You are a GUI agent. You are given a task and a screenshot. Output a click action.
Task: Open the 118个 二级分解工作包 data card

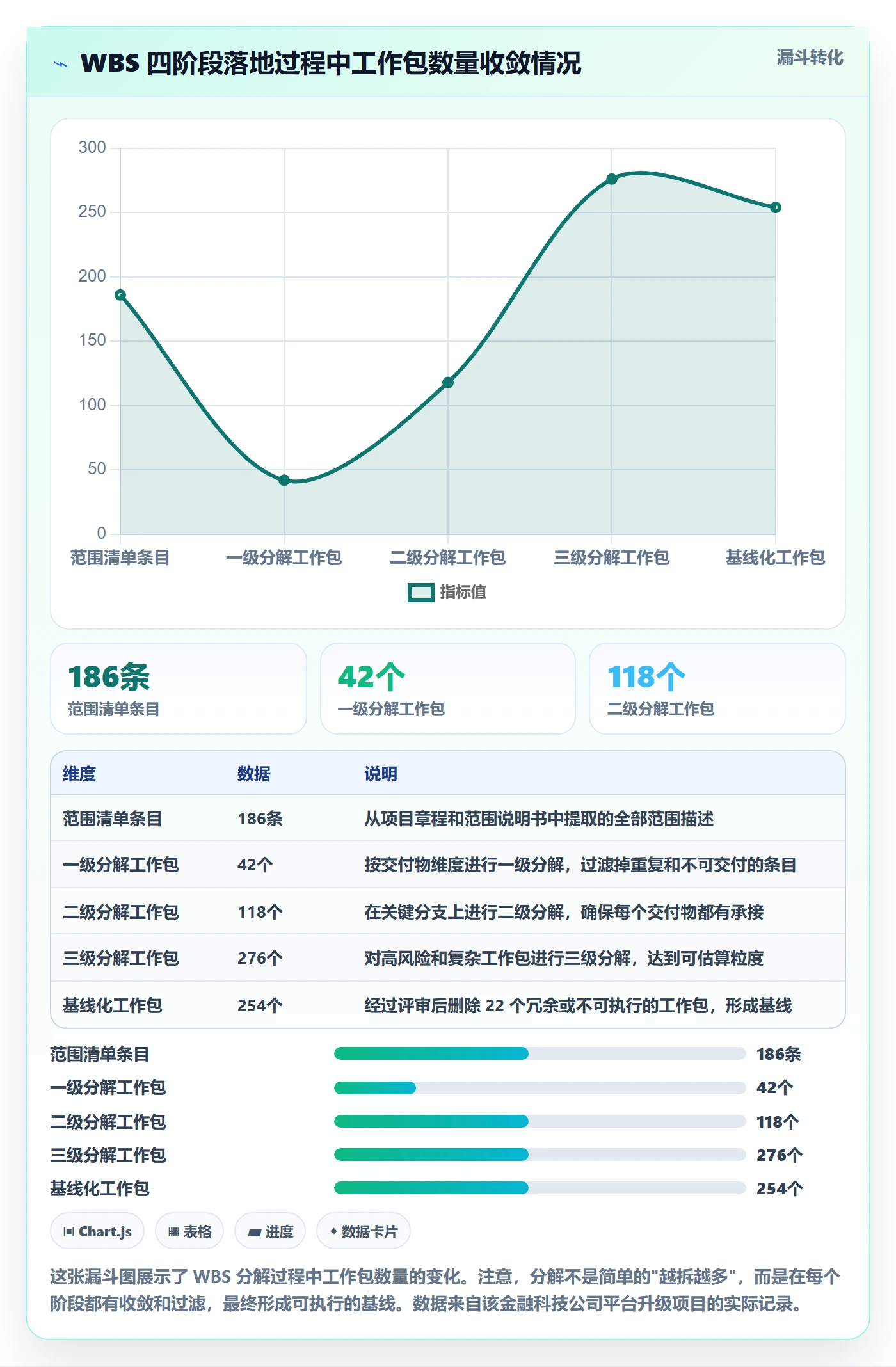[x=717, y=689]
